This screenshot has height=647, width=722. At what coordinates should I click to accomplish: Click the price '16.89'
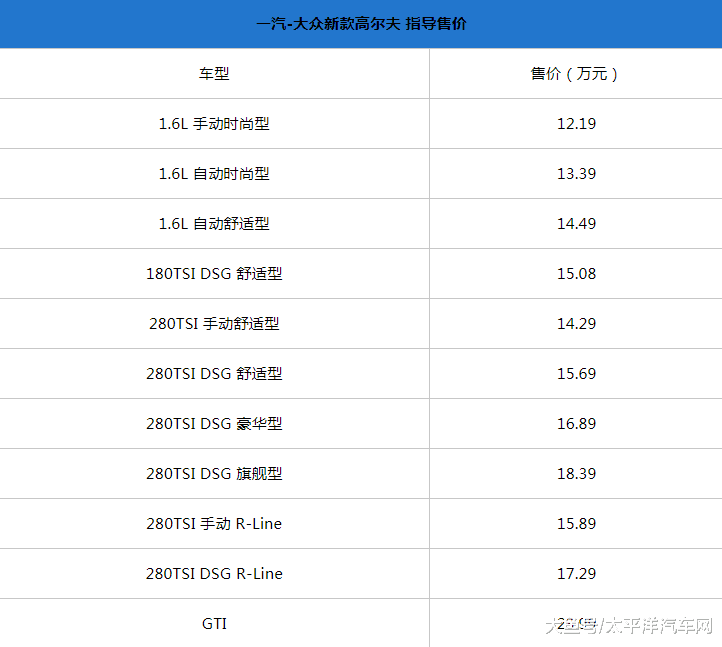576,424
